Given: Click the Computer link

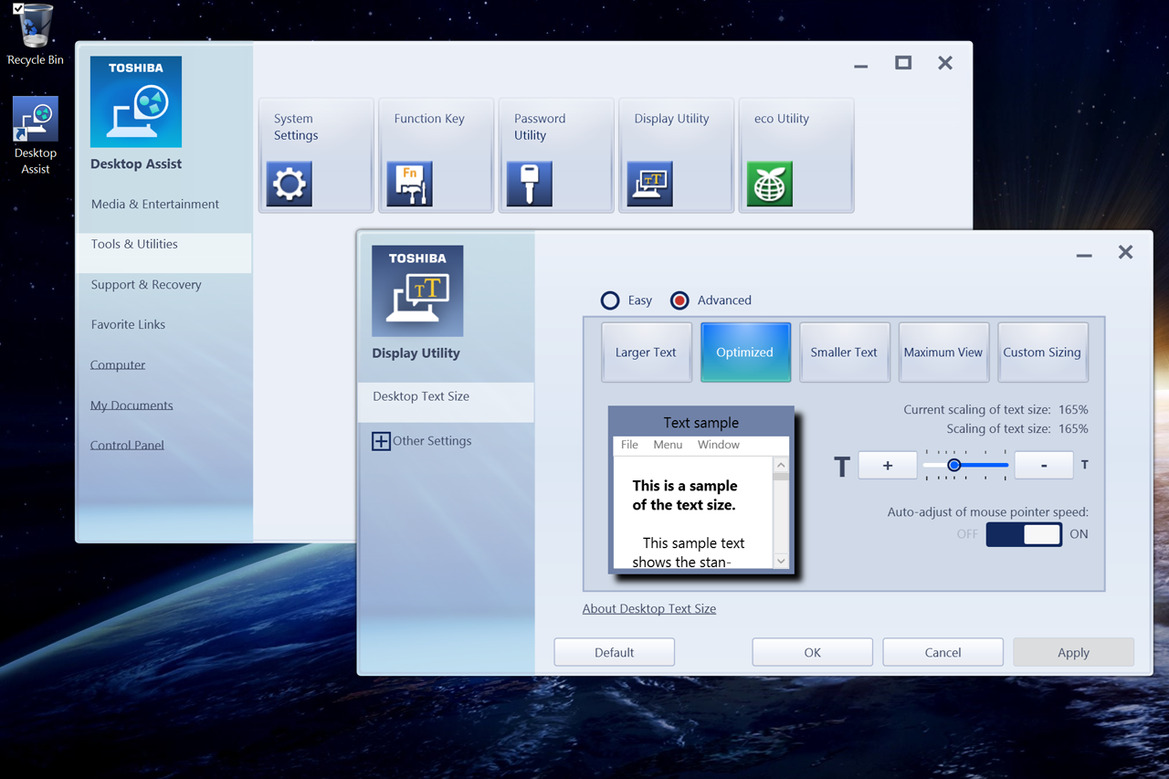Looking at the screenshot, I should (118, 365).
